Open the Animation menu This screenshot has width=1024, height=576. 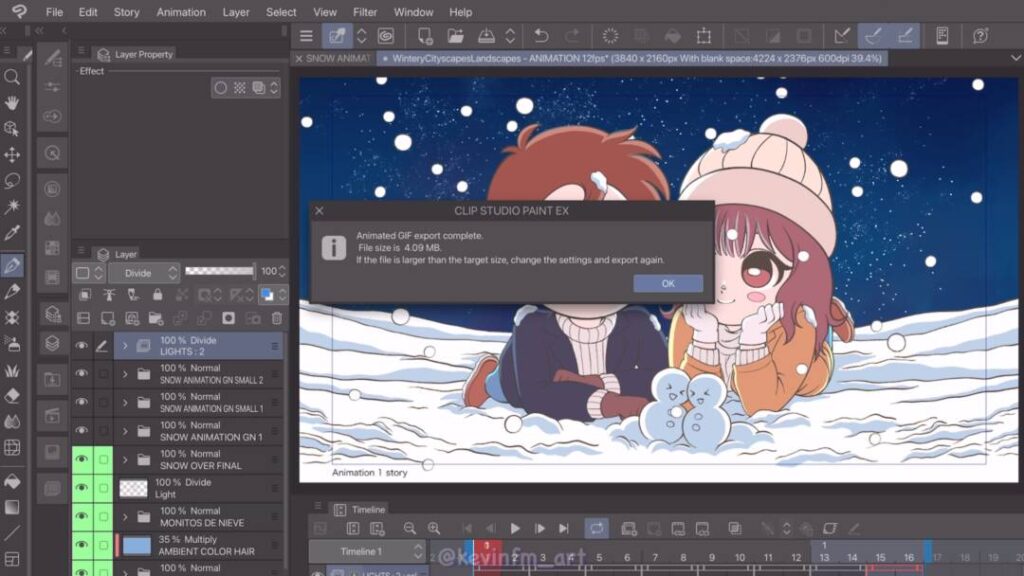click(x=181, y=12)
